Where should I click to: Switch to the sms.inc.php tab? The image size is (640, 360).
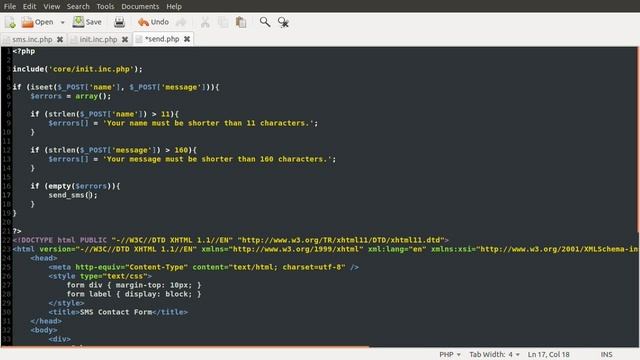32,39
